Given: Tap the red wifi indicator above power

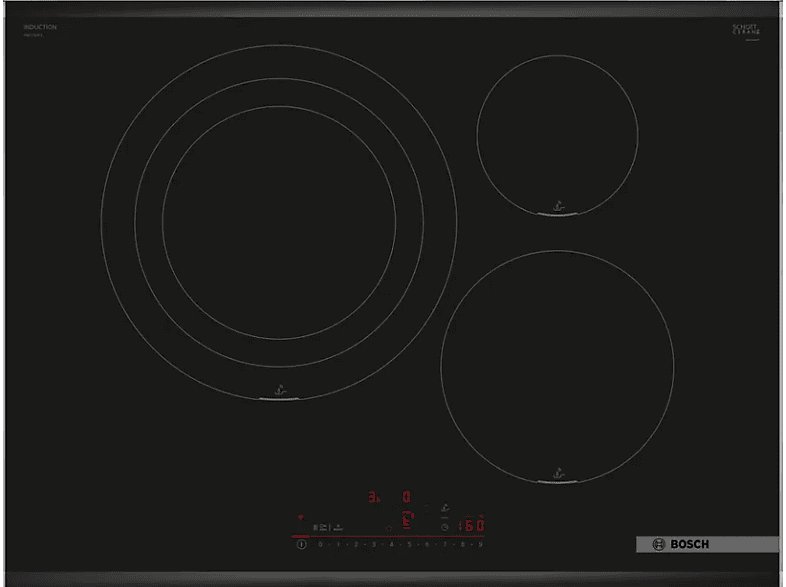Looking at the screenshot, I should point(300,518).
